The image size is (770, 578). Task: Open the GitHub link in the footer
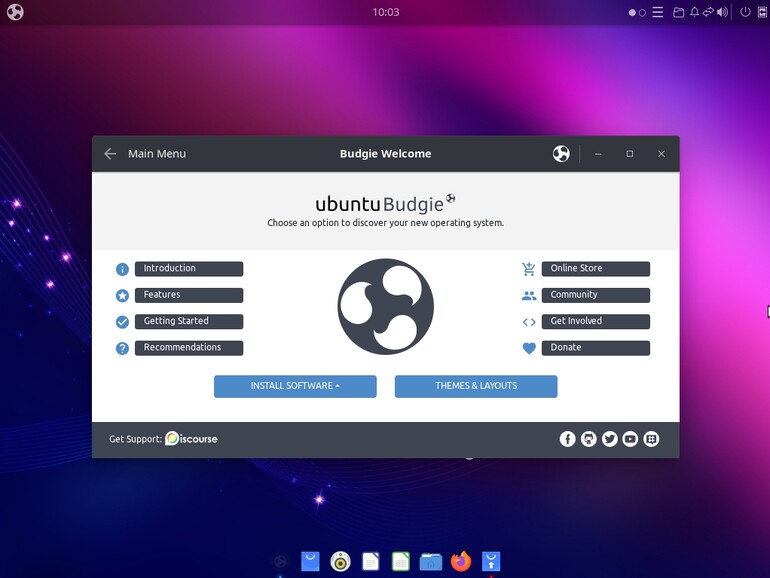click(x=588, y=439)
